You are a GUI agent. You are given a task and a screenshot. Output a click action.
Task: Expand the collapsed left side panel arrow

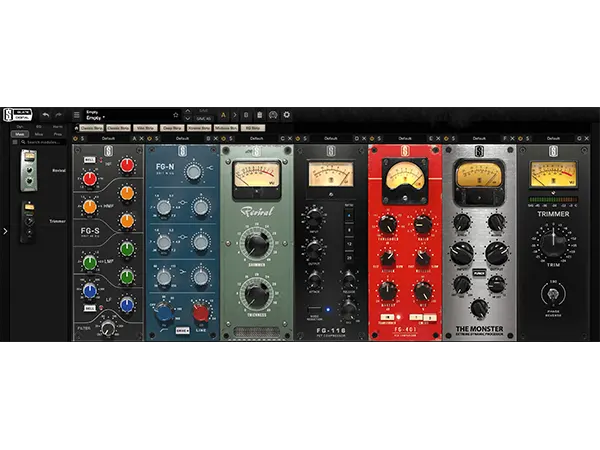5,231
